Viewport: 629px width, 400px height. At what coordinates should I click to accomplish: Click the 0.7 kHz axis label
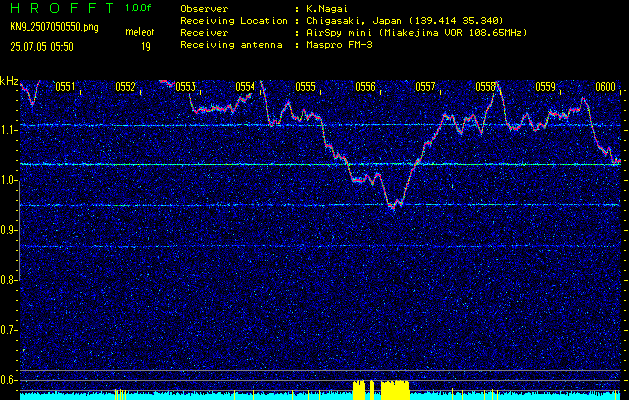pos(9,330)
